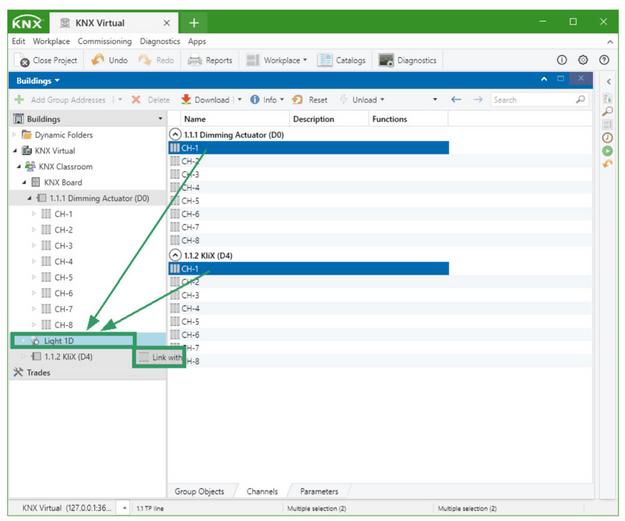This screenshot has width=625, height=521.
Task: Click the clock icon in right sidebar
Action: point(607,137)
